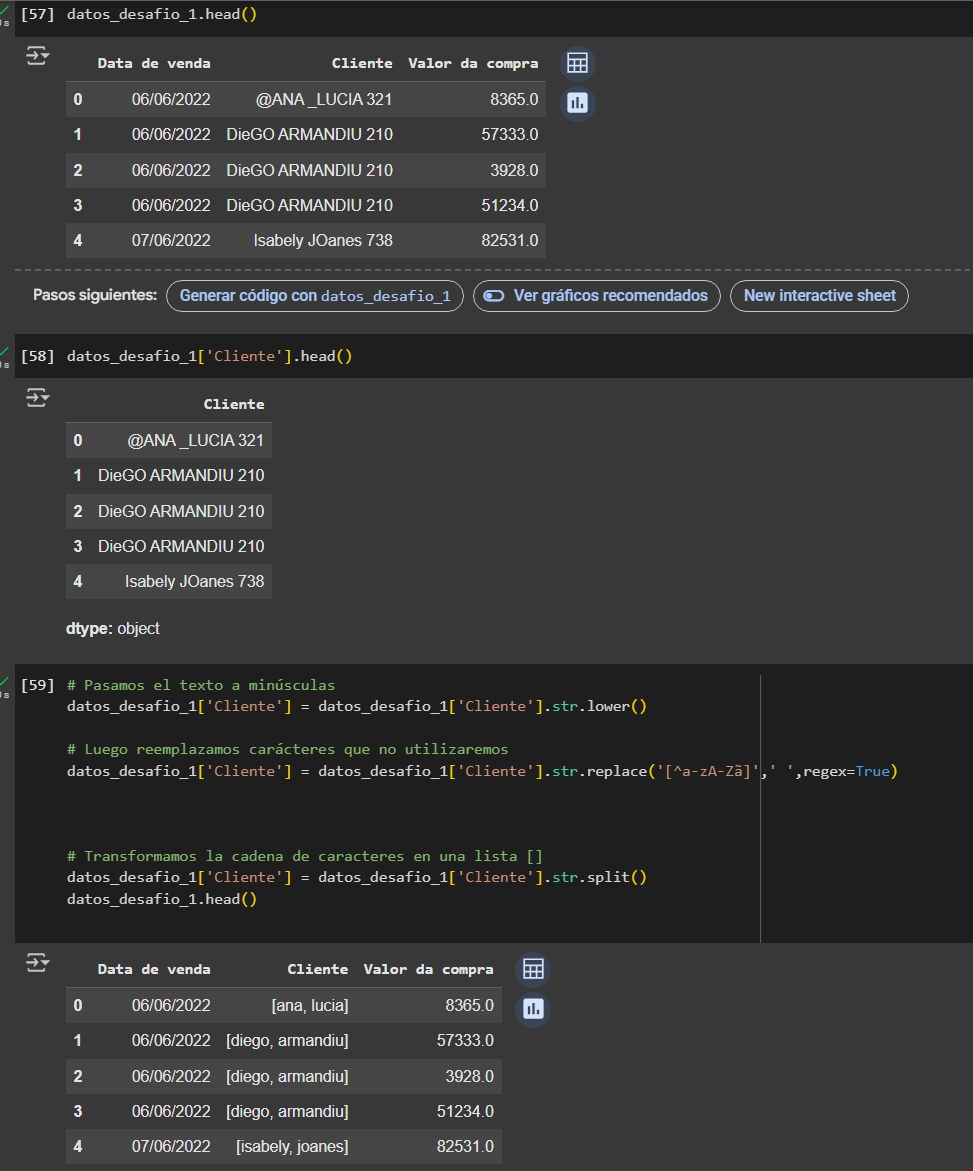Select '[ana, lucia]' cell in last table

[x=309, y=1006]
